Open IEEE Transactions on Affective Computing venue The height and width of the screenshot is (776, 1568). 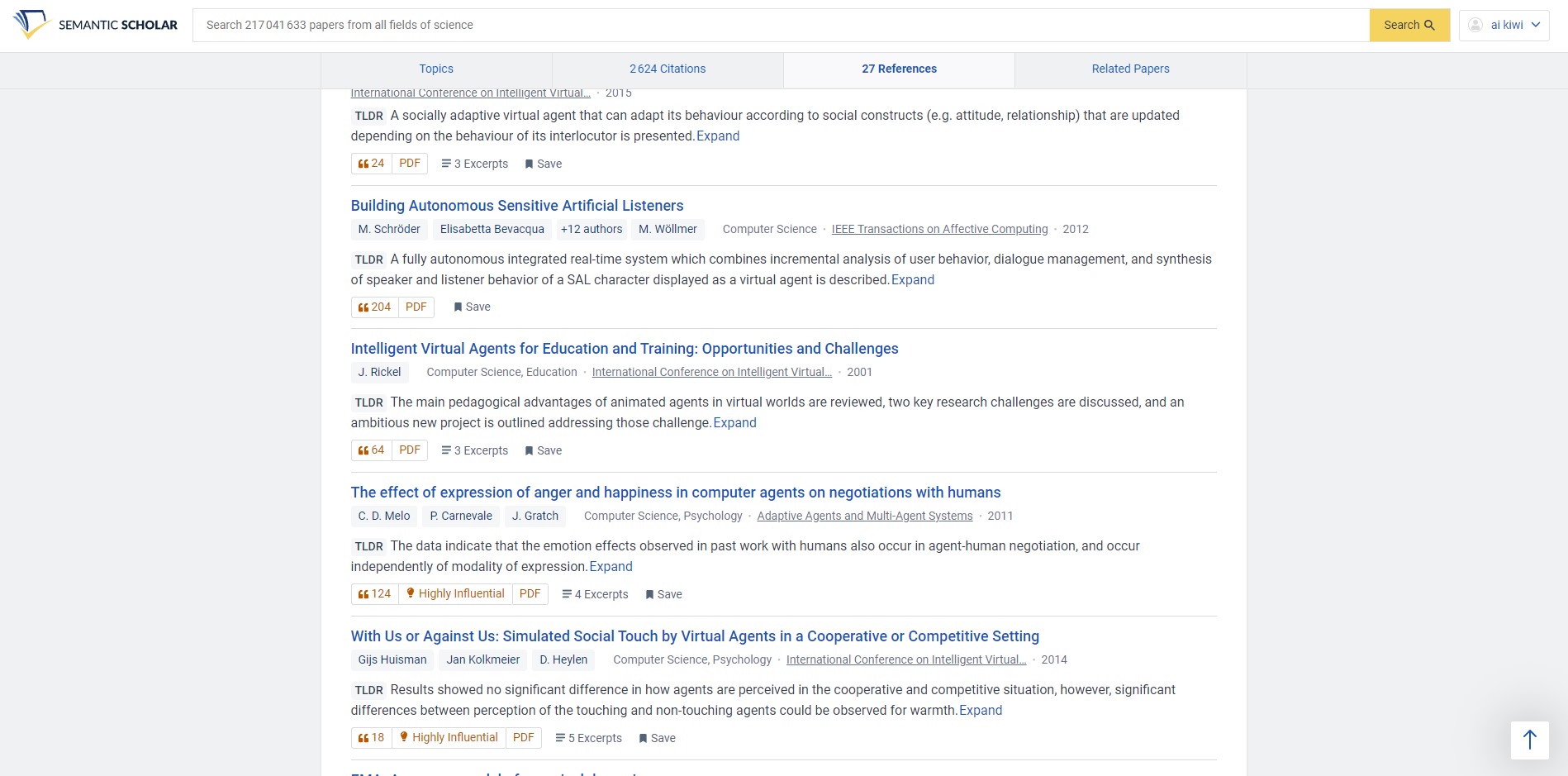point(939,229)
